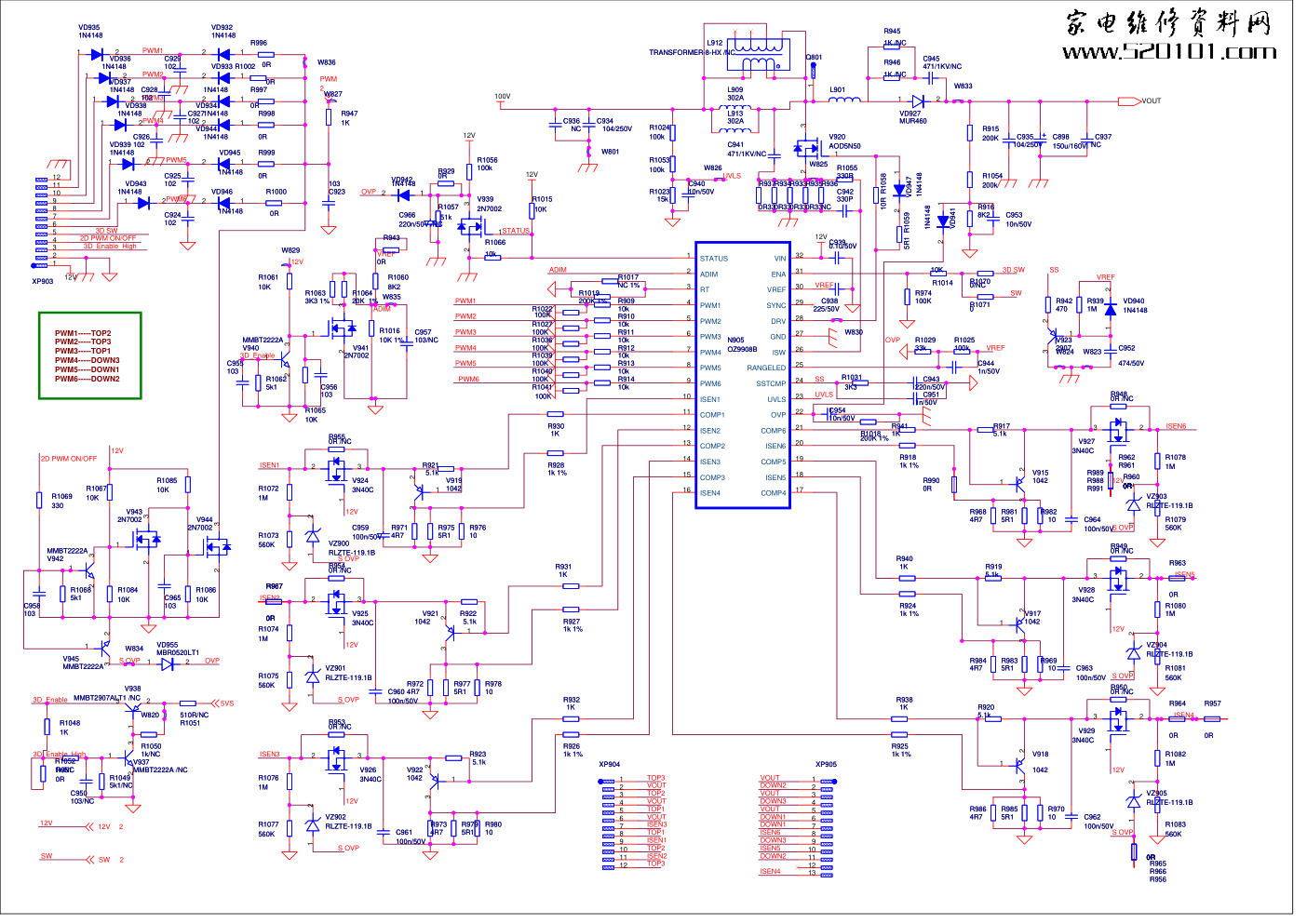Click the V915 1042 transistor symbol

click(x=1019, y=481)
